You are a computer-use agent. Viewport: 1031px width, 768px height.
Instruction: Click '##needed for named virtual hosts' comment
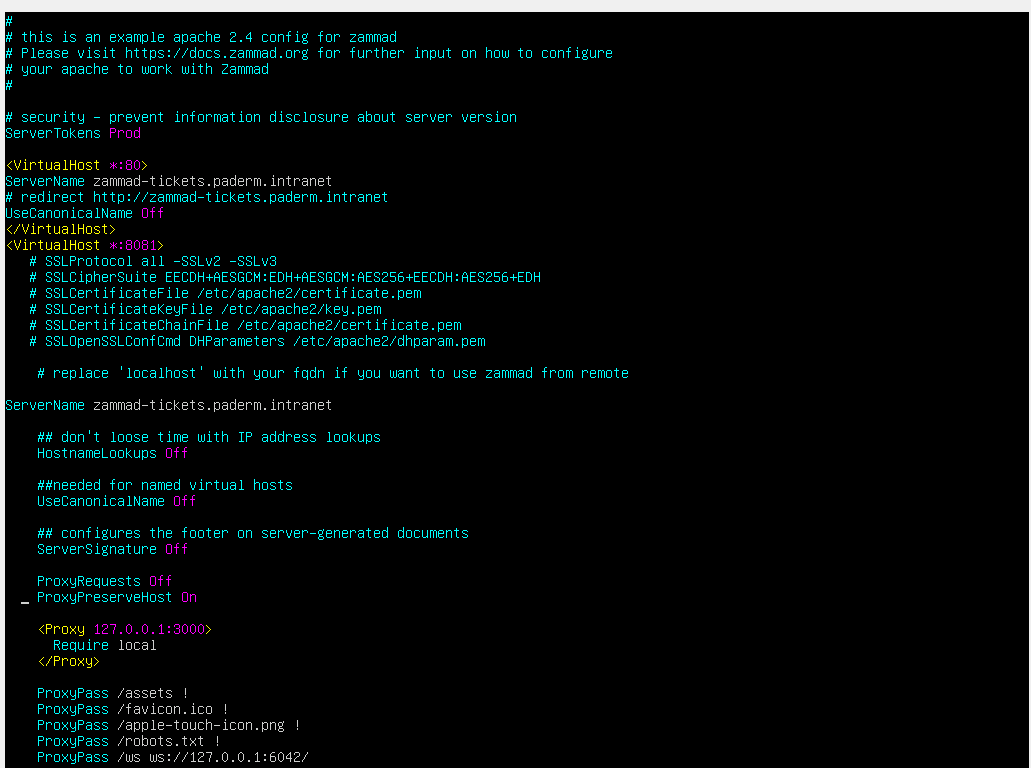[x=165, y=485]
